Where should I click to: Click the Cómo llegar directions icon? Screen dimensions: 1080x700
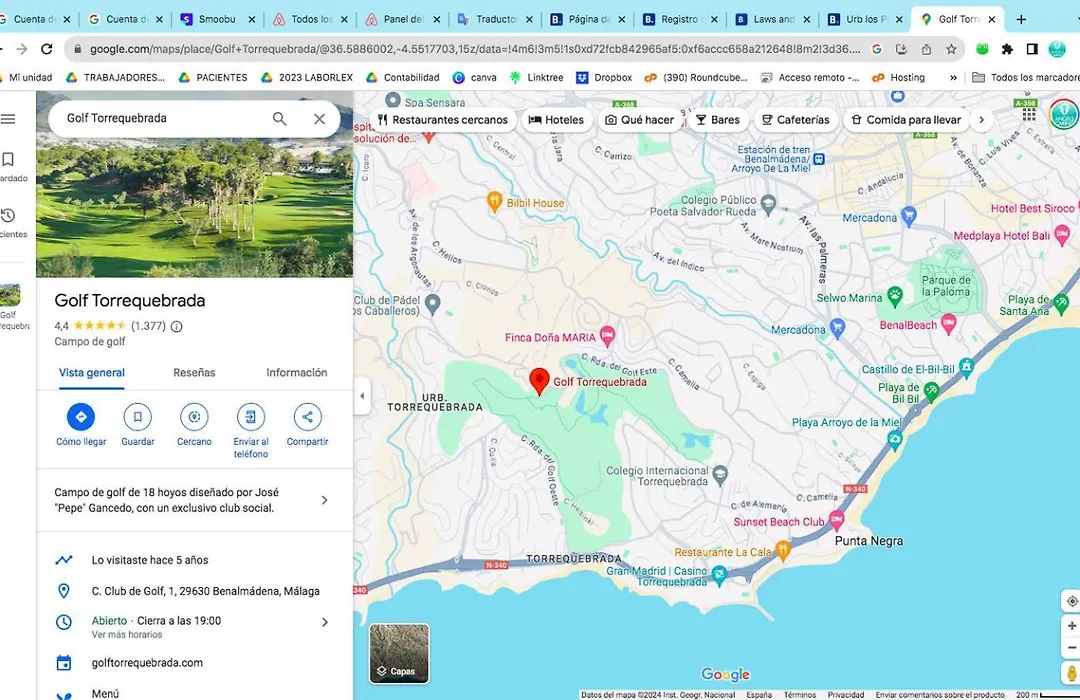[81, 417]
